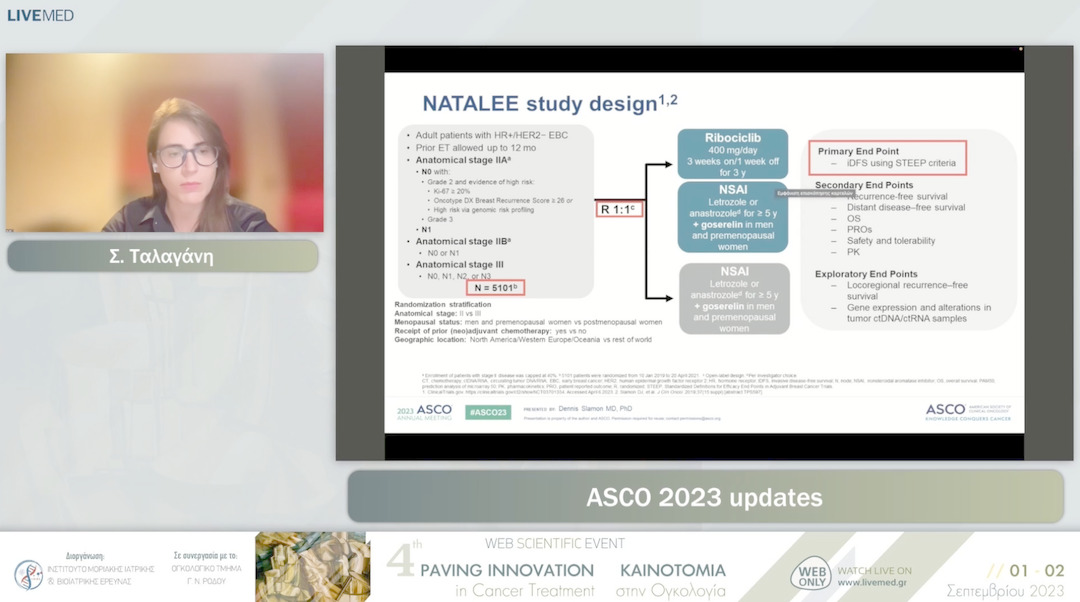Click Gene expression and alterations text
The image size is (1080, 602).
[x=919, y=313]
